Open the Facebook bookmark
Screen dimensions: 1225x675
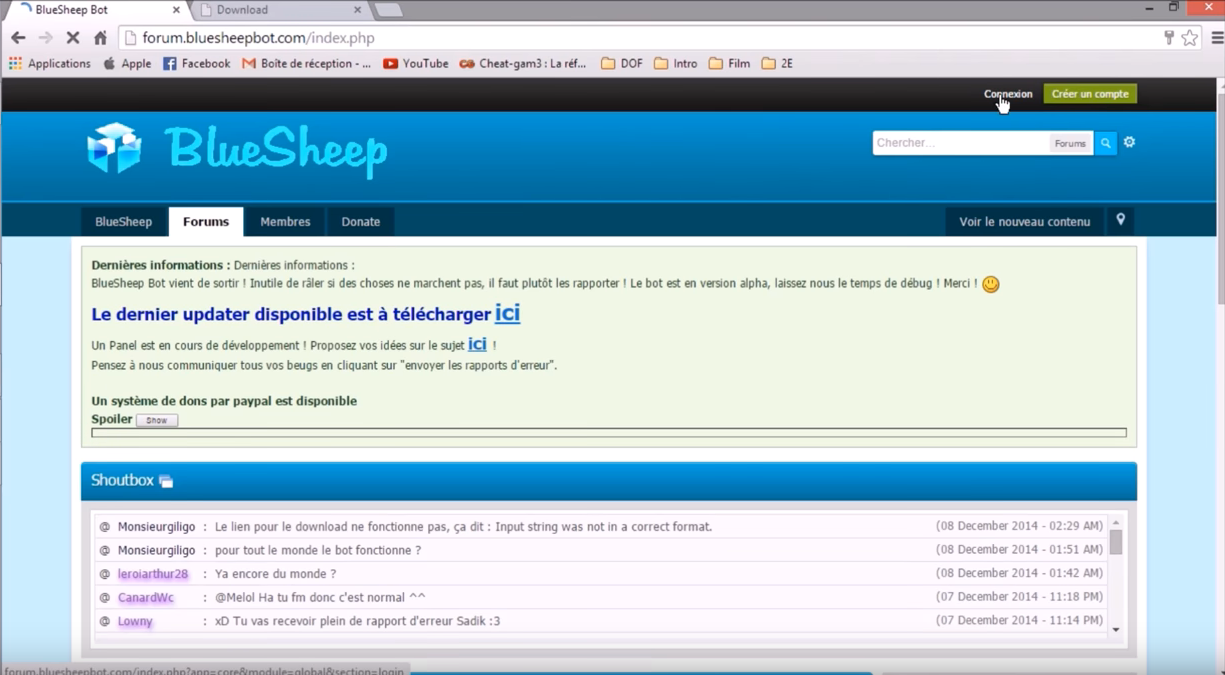tap(196, 63)
